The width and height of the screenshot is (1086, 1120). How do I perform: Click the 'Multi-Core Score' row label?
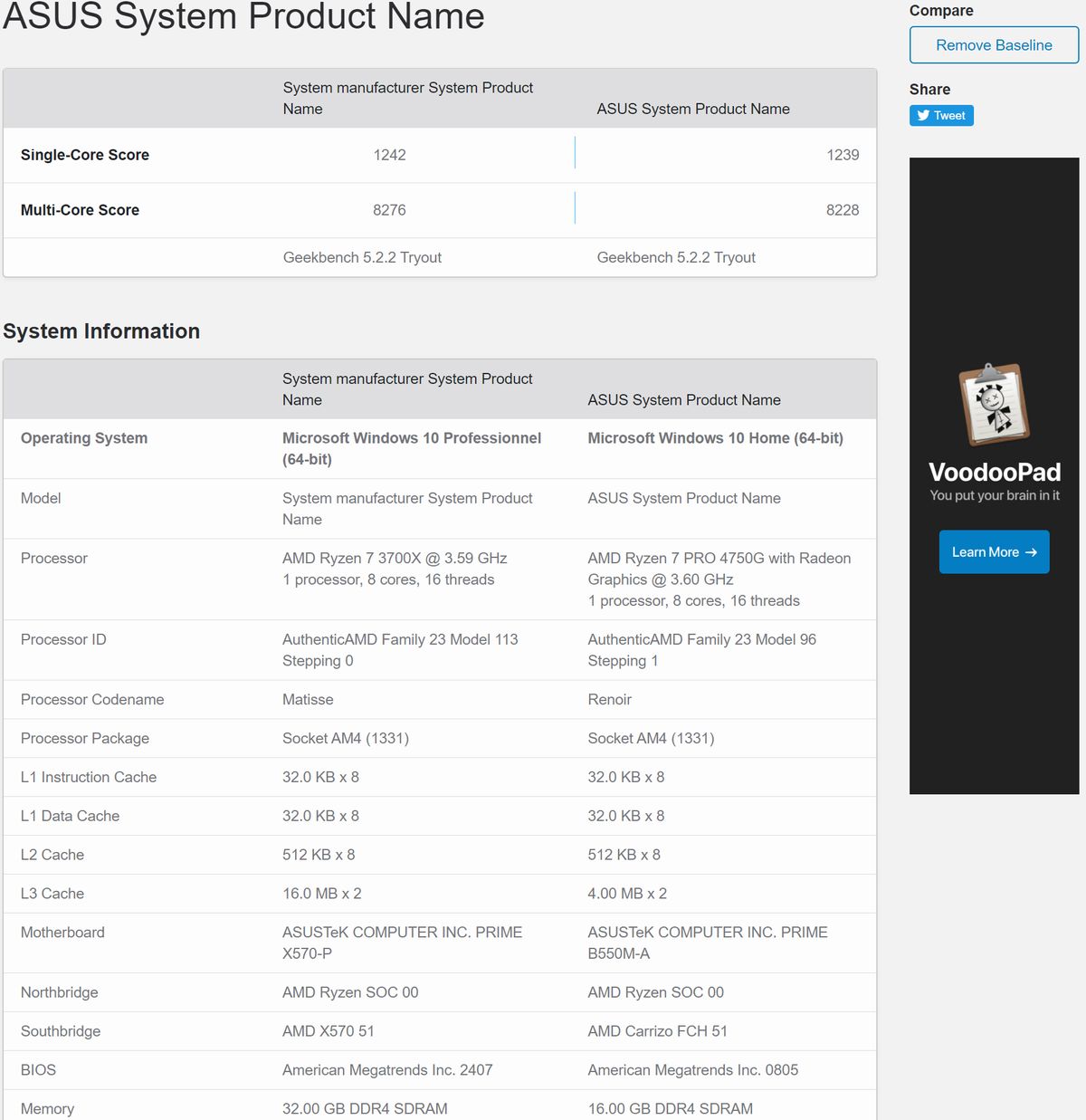[x=80, y=210]
